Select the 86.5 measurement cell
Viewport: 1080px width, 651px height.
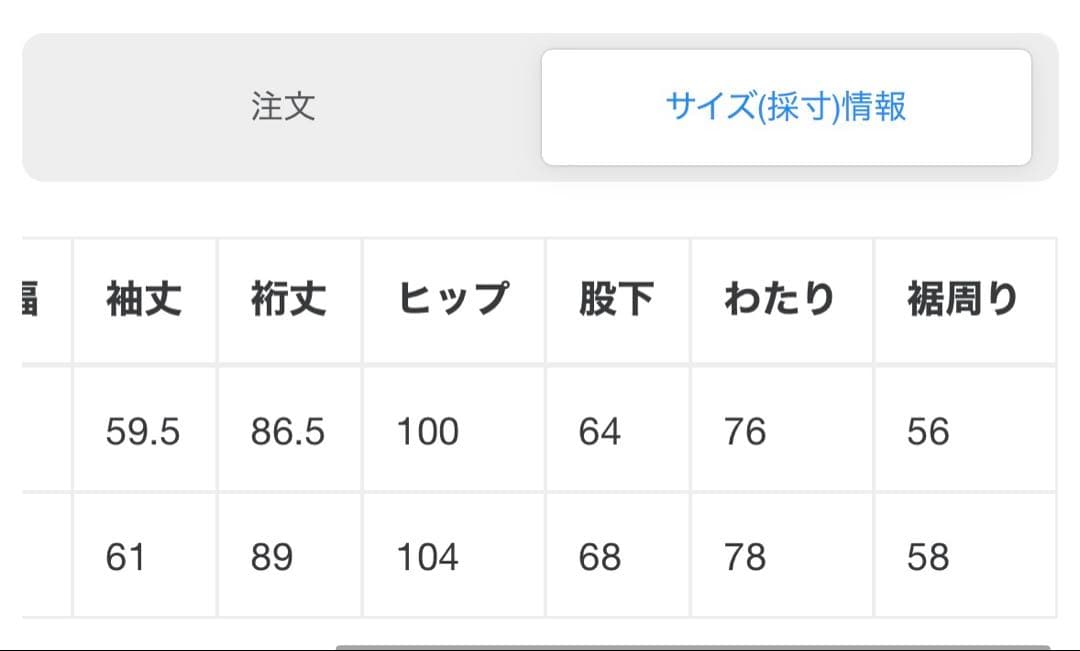(288, 431)
